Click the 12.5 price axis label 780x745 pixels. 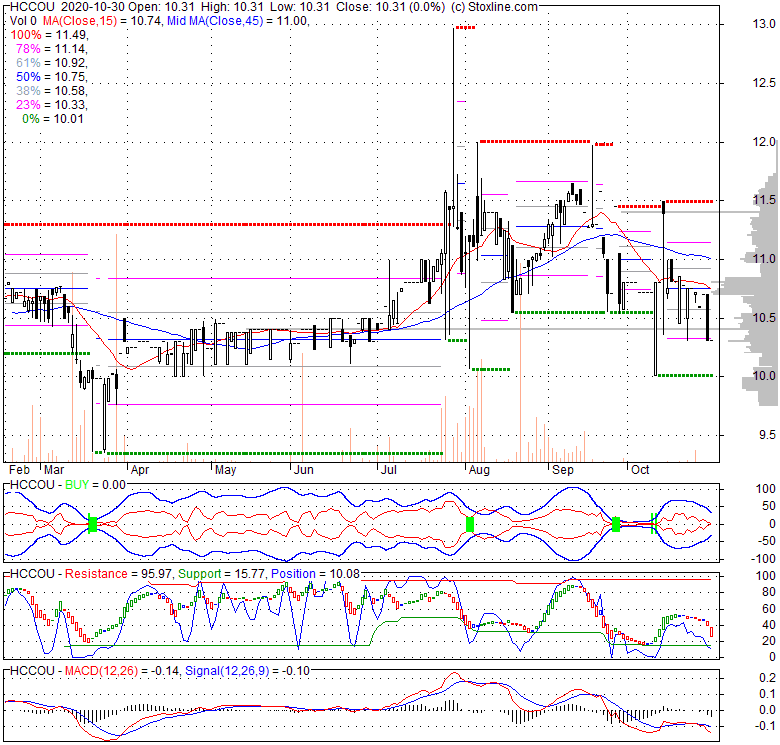click(764, 83)
